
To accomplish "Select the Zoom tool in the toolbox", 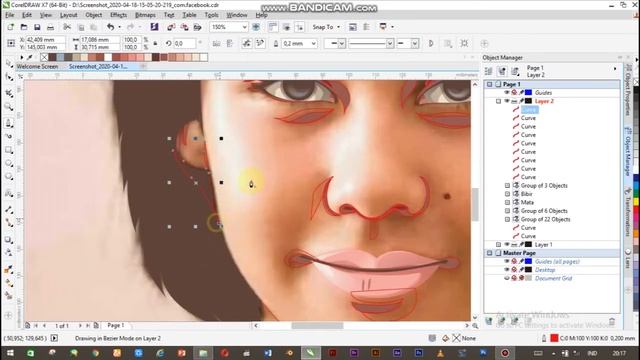I will pyautogui.click(x=9, y=107).
